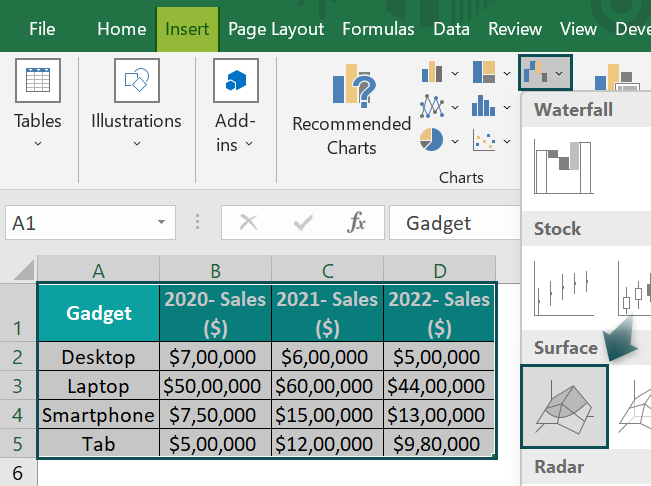This screenshot has height=486, width=651.
Task: Expand the column chart dropdown arrow
Action: [455, 73]
